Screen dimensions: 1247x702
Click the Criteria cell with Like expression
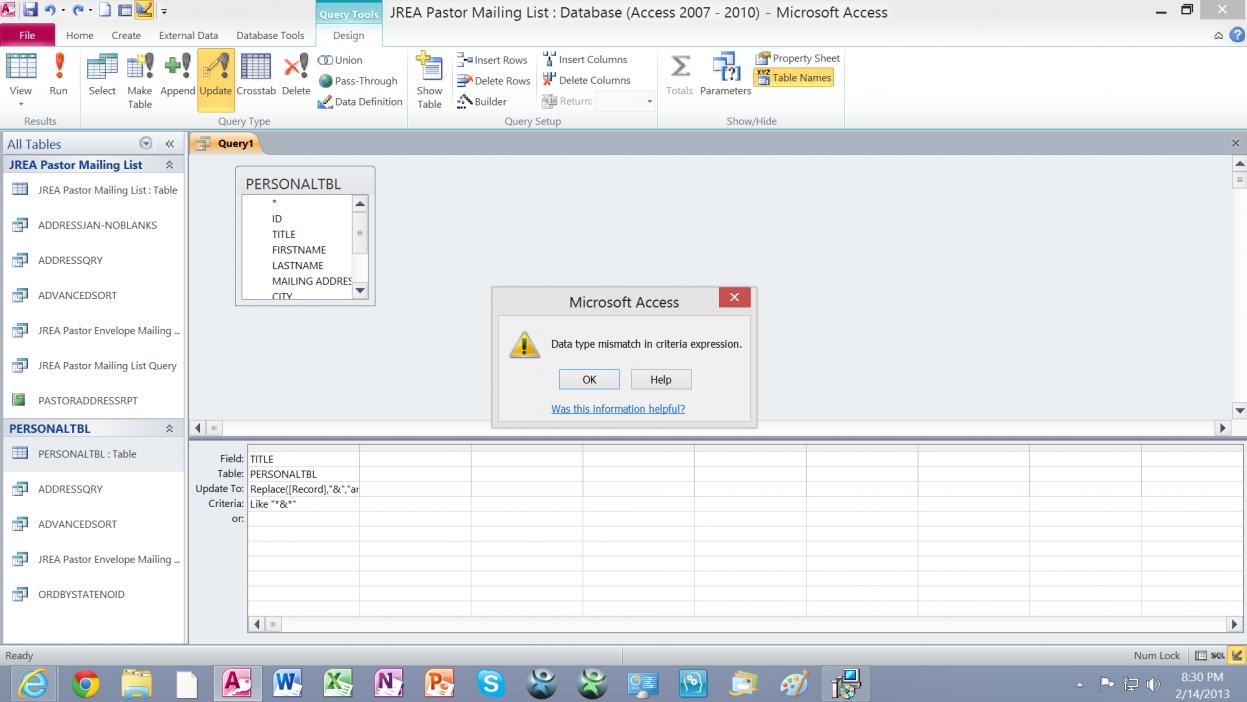[x=303, y=504]
